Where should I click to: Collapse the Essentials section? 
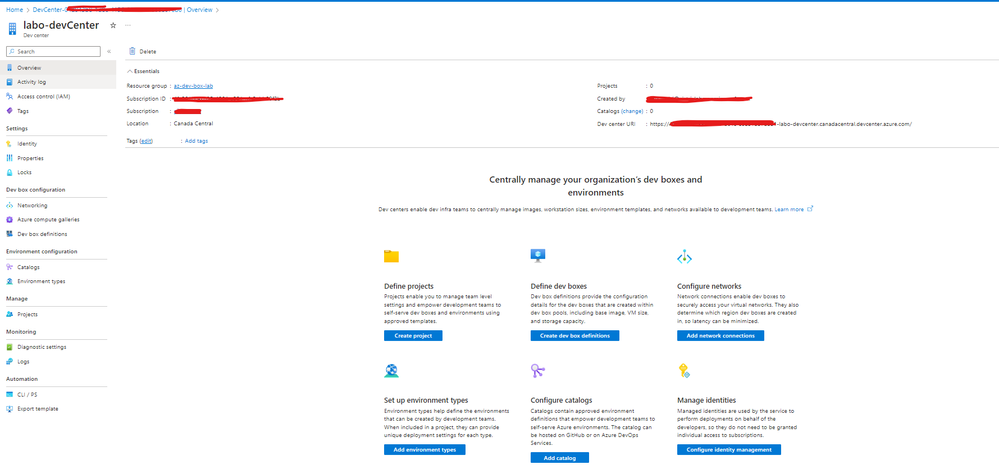(x=143, y=71)
